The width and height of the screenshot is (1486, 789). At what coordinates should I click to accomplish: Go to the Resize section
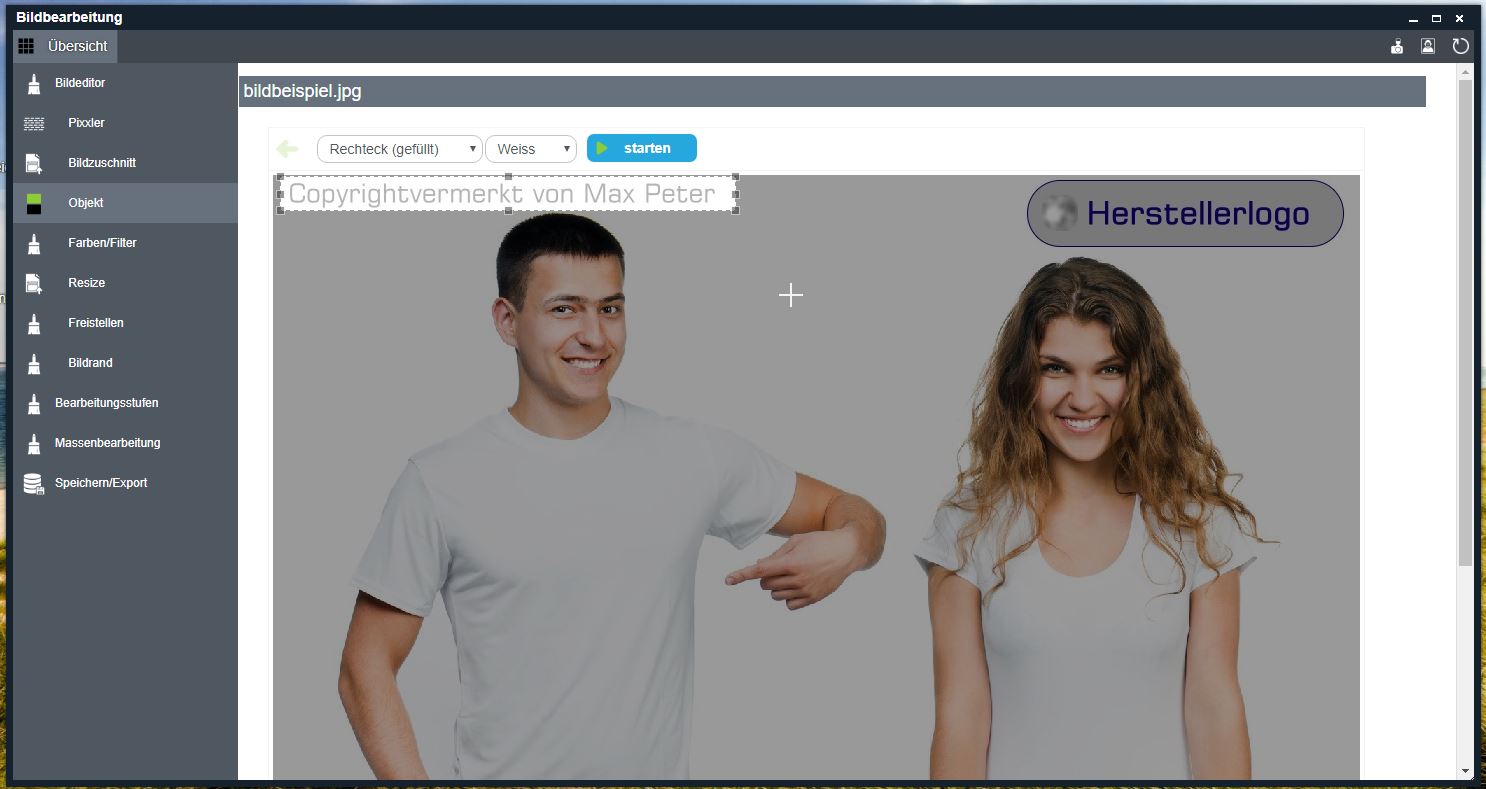[x=125, y=283]
